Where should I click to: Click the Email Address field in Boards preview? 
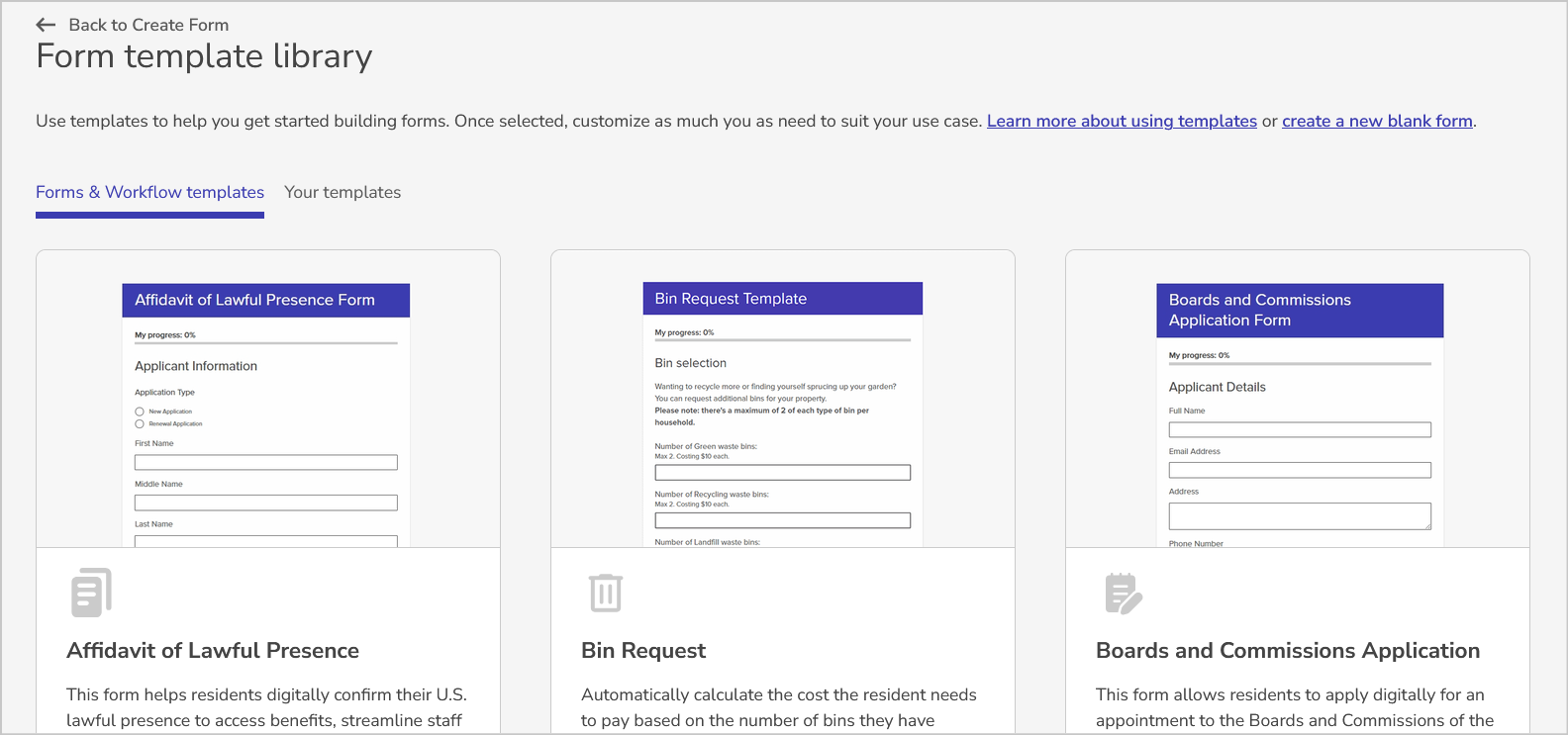[x=1300, y=470]
